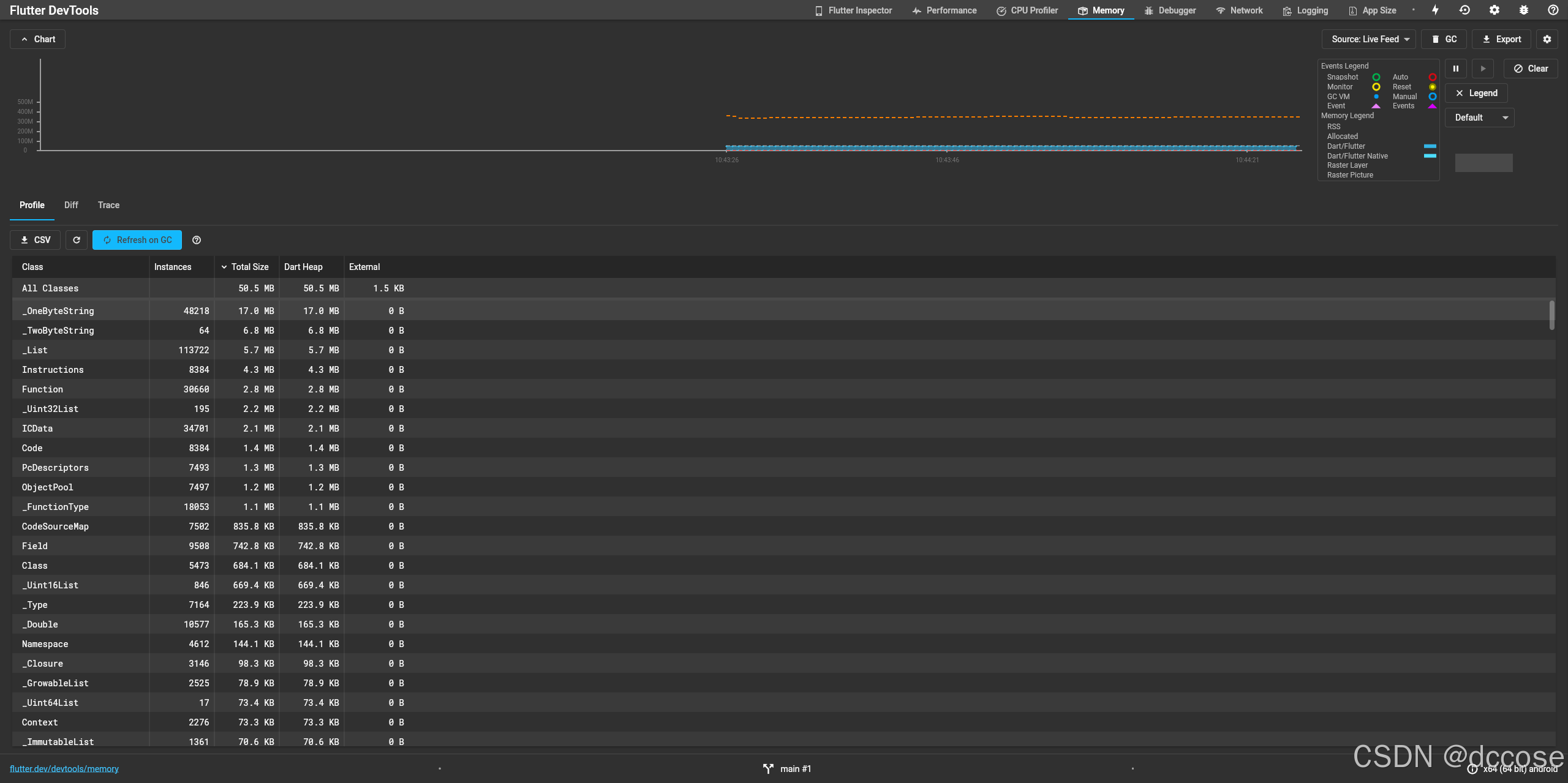Screen dimensions: 1568x783
Task: Open the CPU Profiler tab
Action: (x=1027, y=10)
